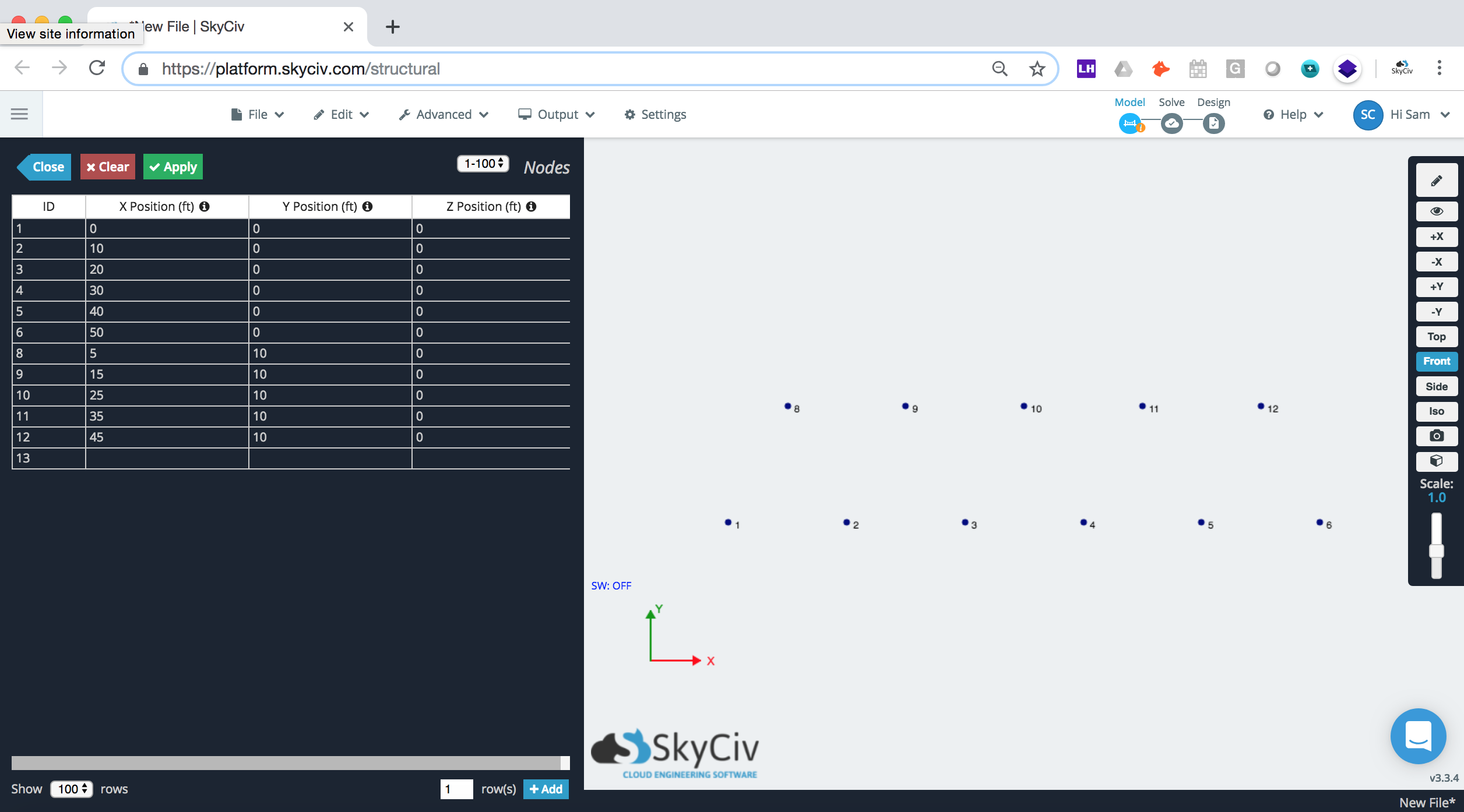Image resolution: width=1464 pixels, height=812 pixels.
Task: Click the camera screenshot icon
Action: point(1436,435)
